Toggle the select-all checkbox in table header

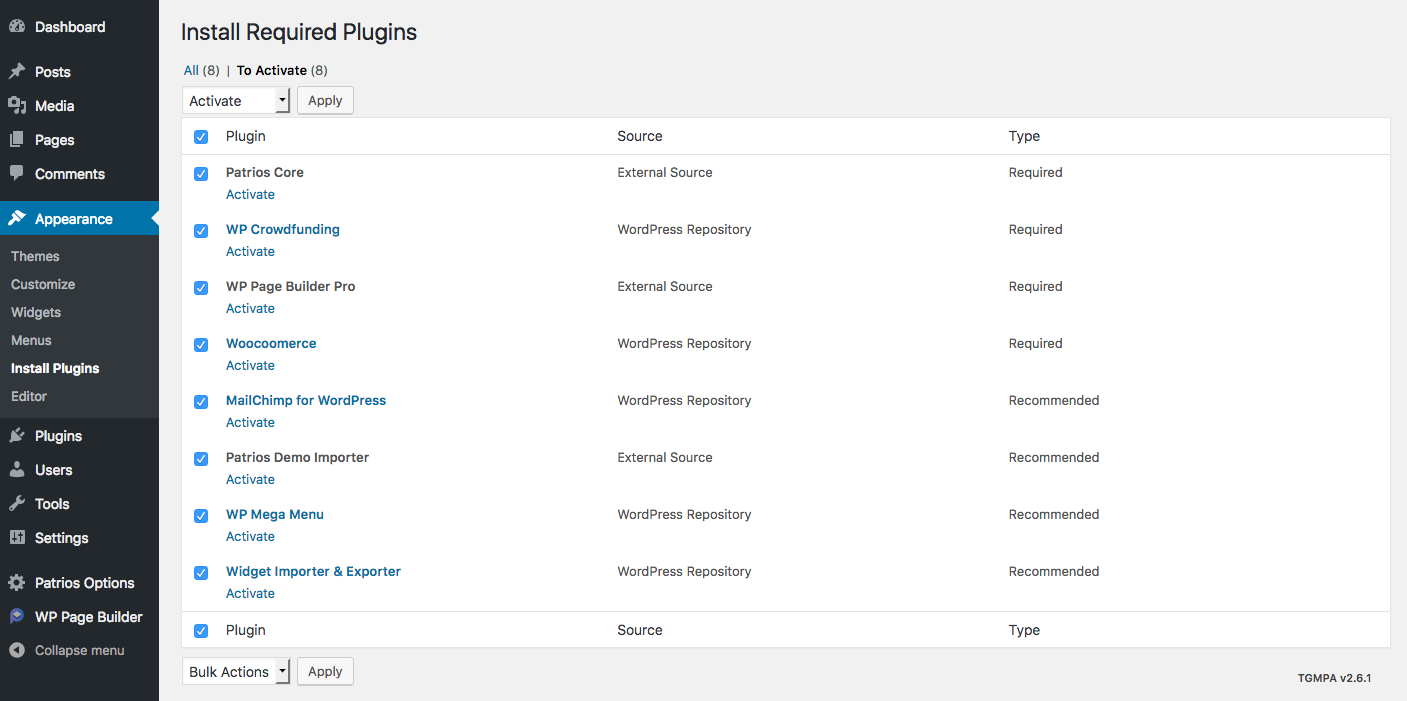coord(201,137)
